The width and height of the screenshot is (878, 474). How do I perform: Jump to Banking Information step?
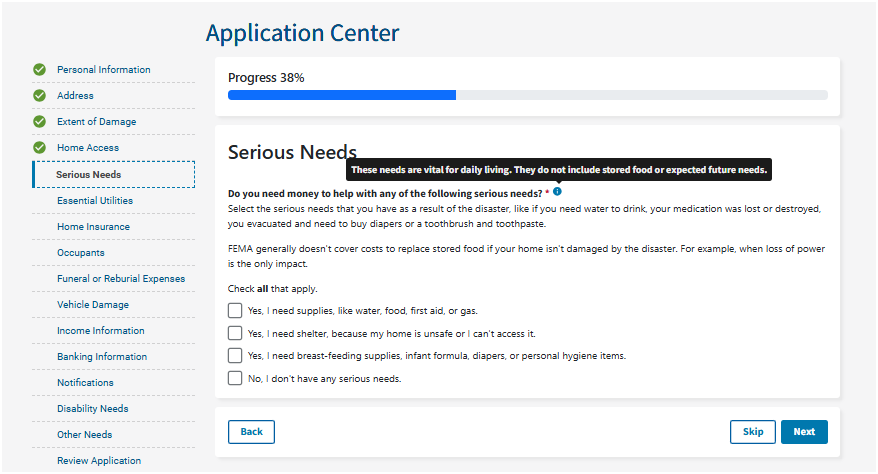102,357
